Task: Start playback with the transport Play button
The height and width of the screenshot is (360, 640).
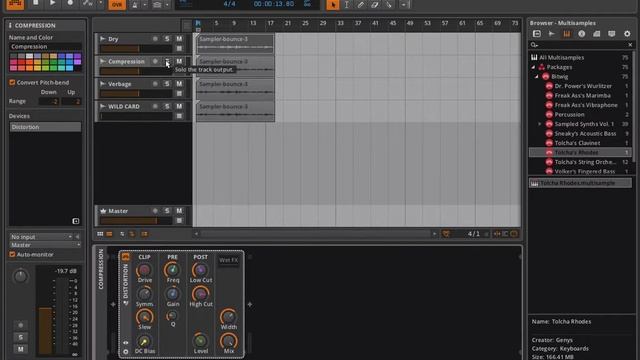Action: [x=53, y=3]
